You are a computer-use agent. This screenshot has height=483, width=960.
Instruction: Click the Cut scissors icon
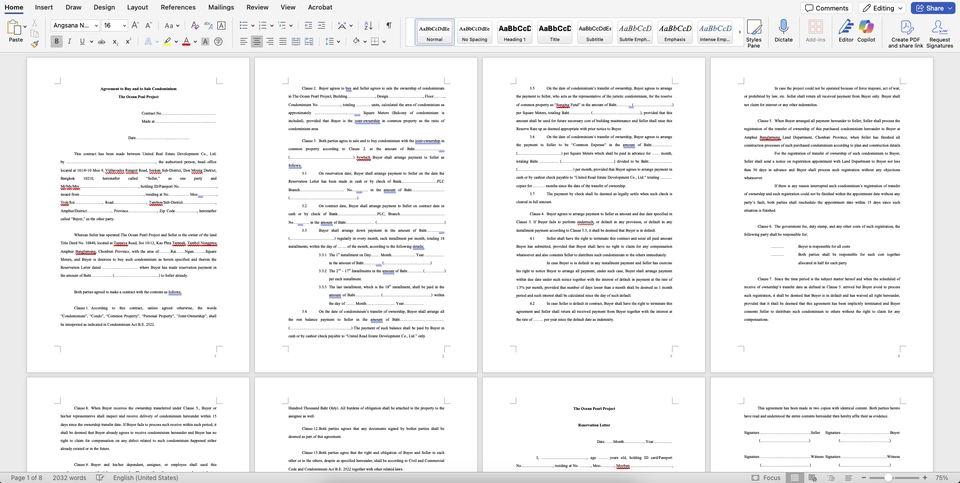point(34,23)
